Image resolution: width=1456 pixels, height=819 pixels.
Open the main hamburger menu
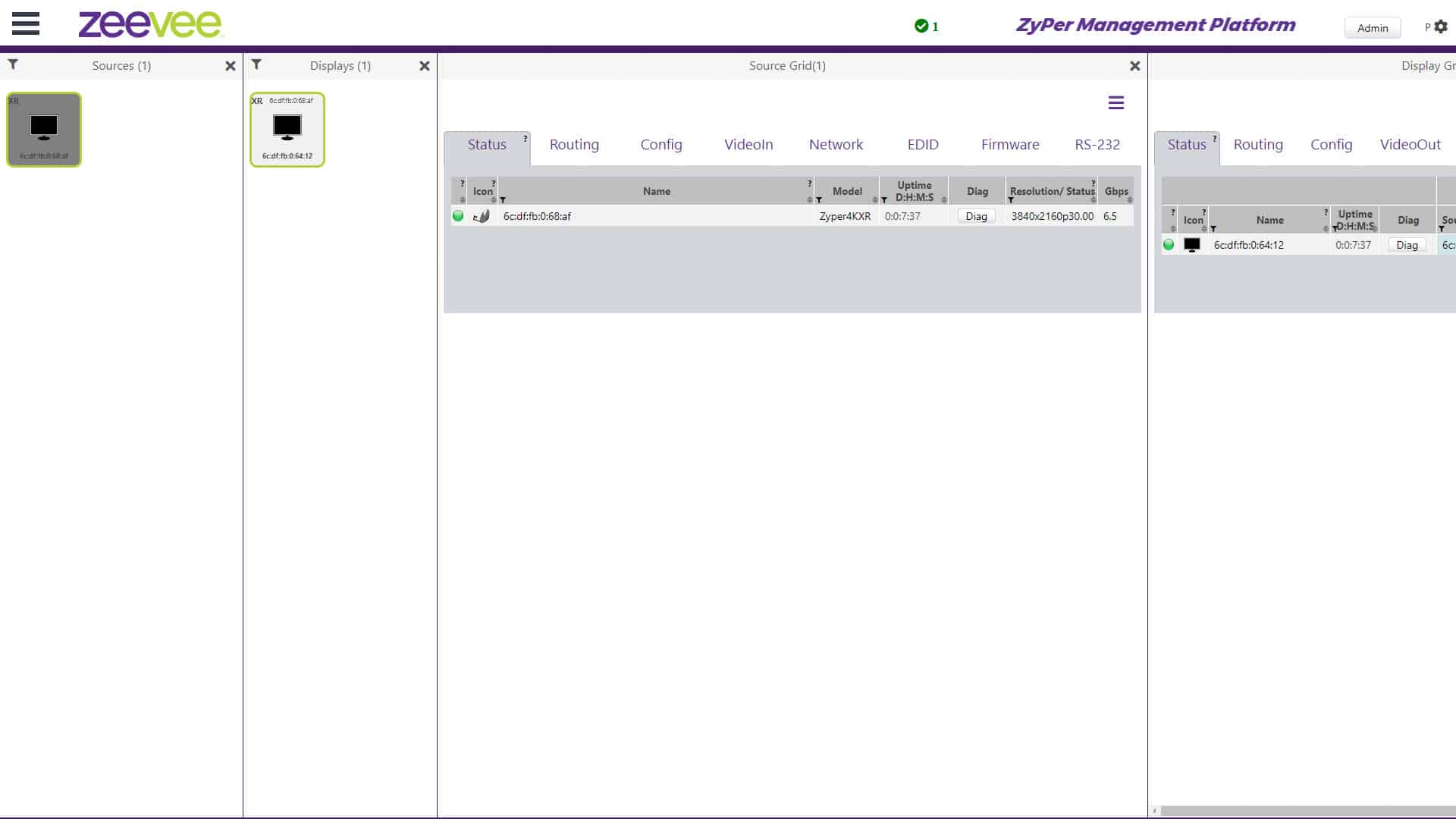click(25, 24)
